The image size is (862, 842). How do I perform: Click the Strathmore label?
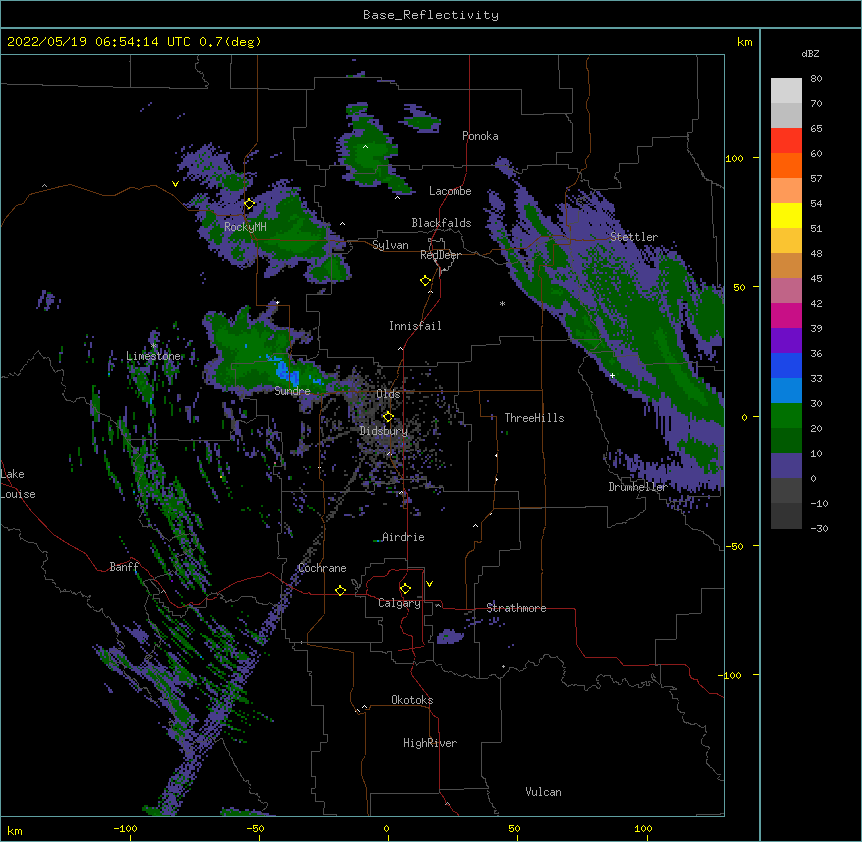(516, 608)
